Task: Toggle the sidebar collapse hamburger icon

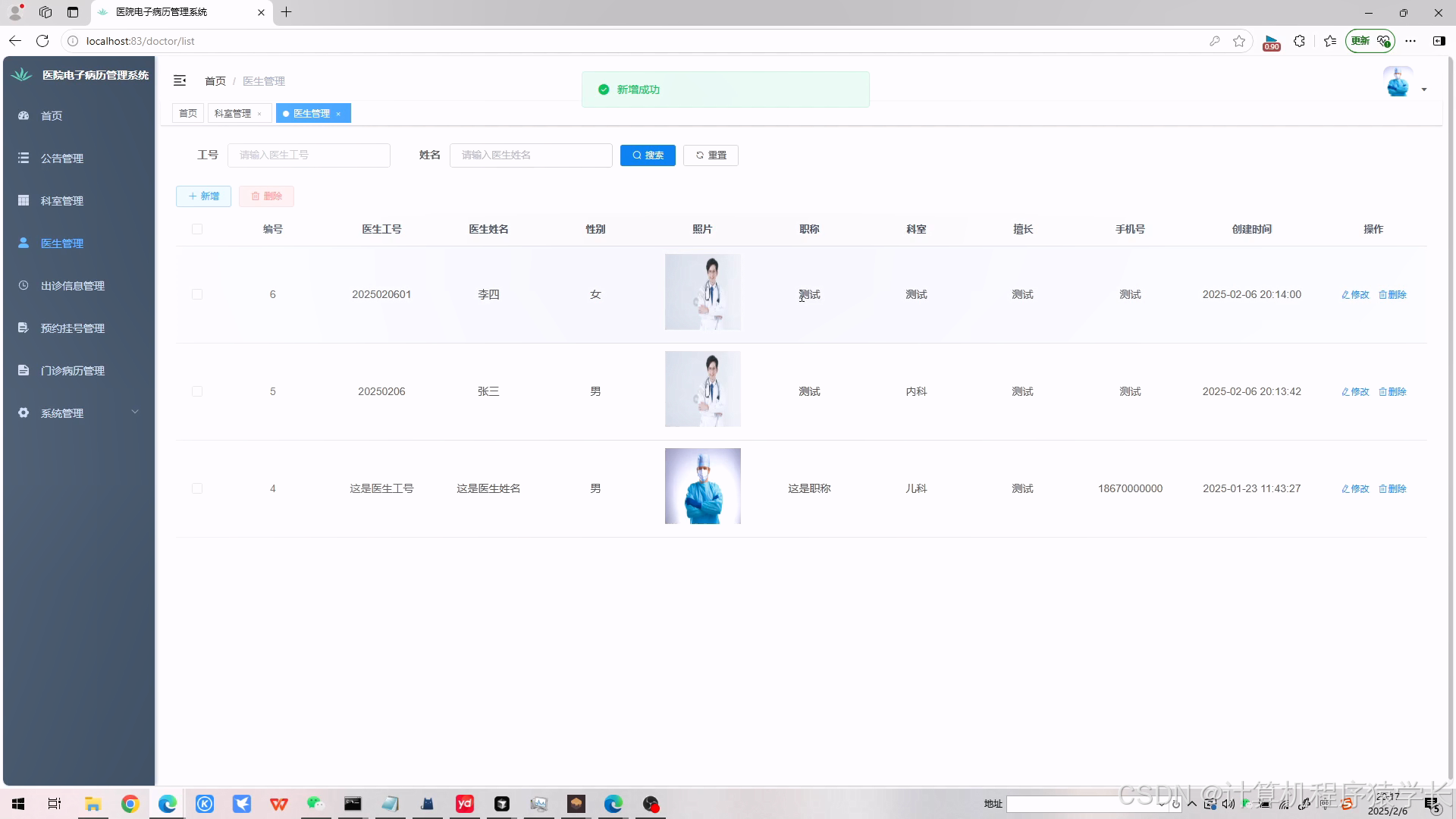Action: pyautogui.click(x=180, y=80)
